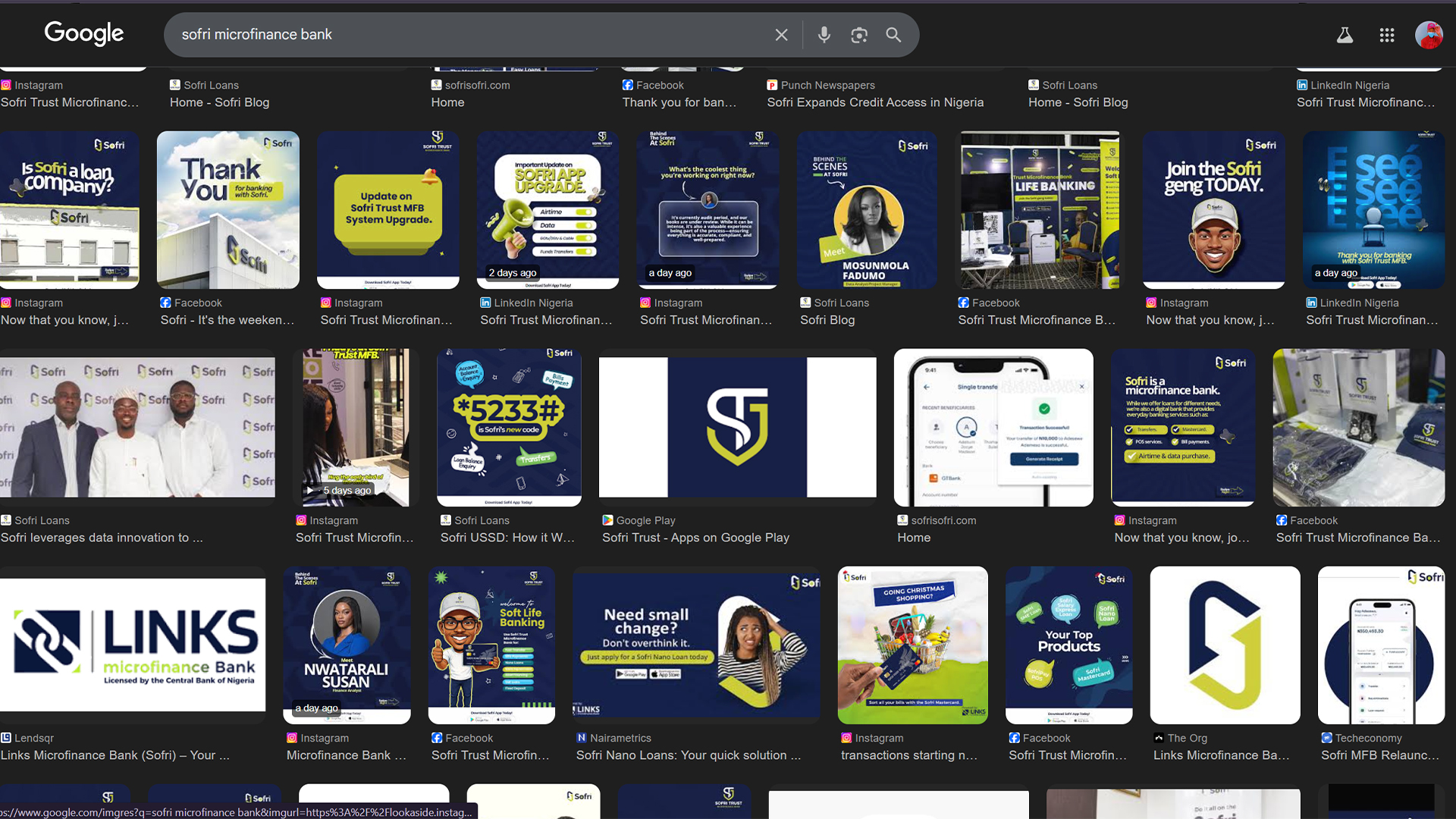Click the magnifier search button
Image resolution: width=1456 pixels, height=819 pixels.
tap(893, 35)
